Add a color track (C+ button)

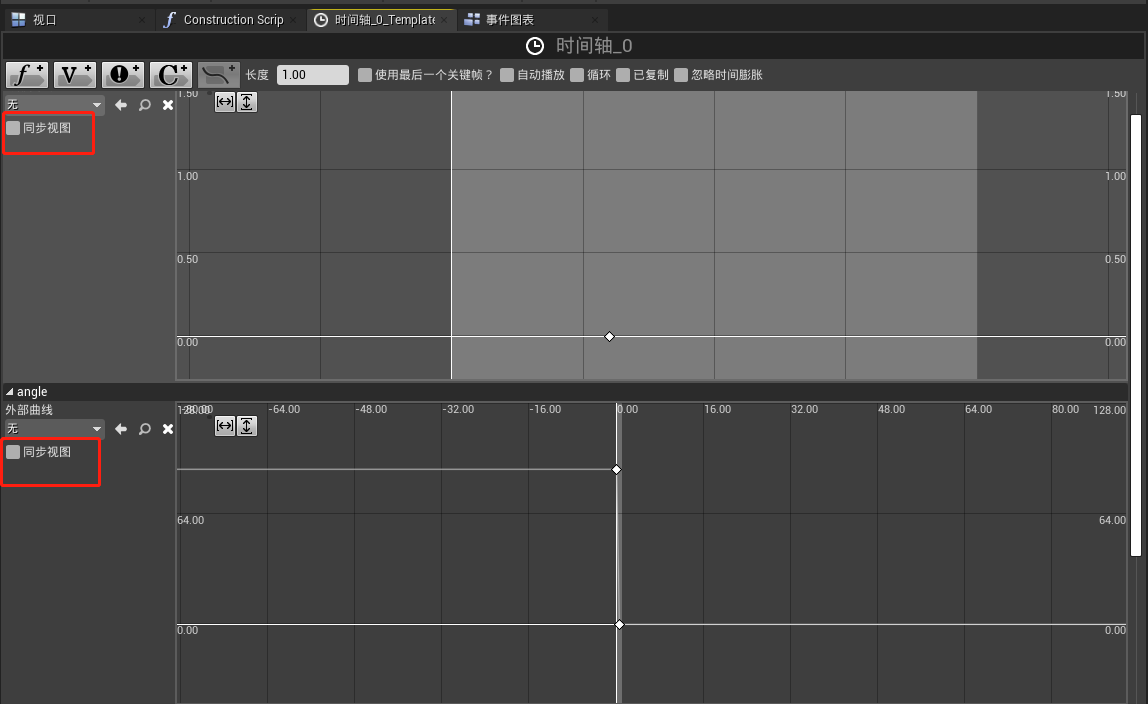point(171,75)
